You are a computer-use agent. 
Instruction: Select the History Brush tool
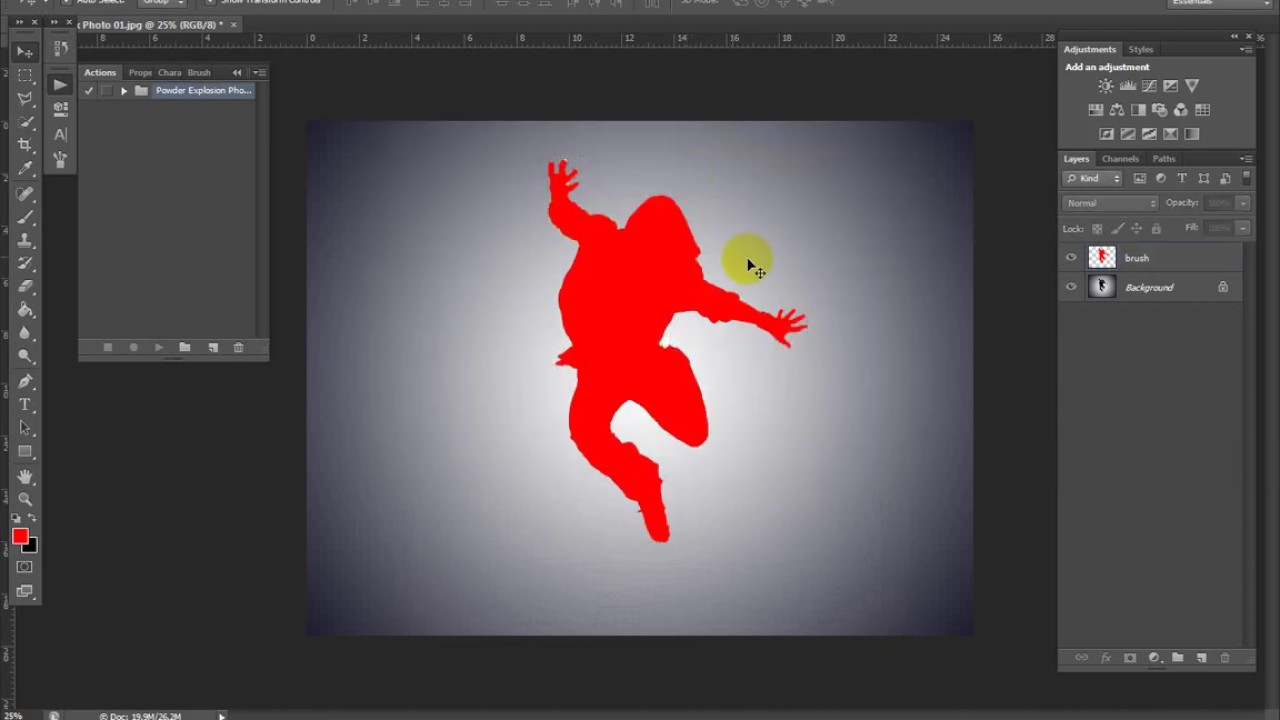(x=25, y=263)
